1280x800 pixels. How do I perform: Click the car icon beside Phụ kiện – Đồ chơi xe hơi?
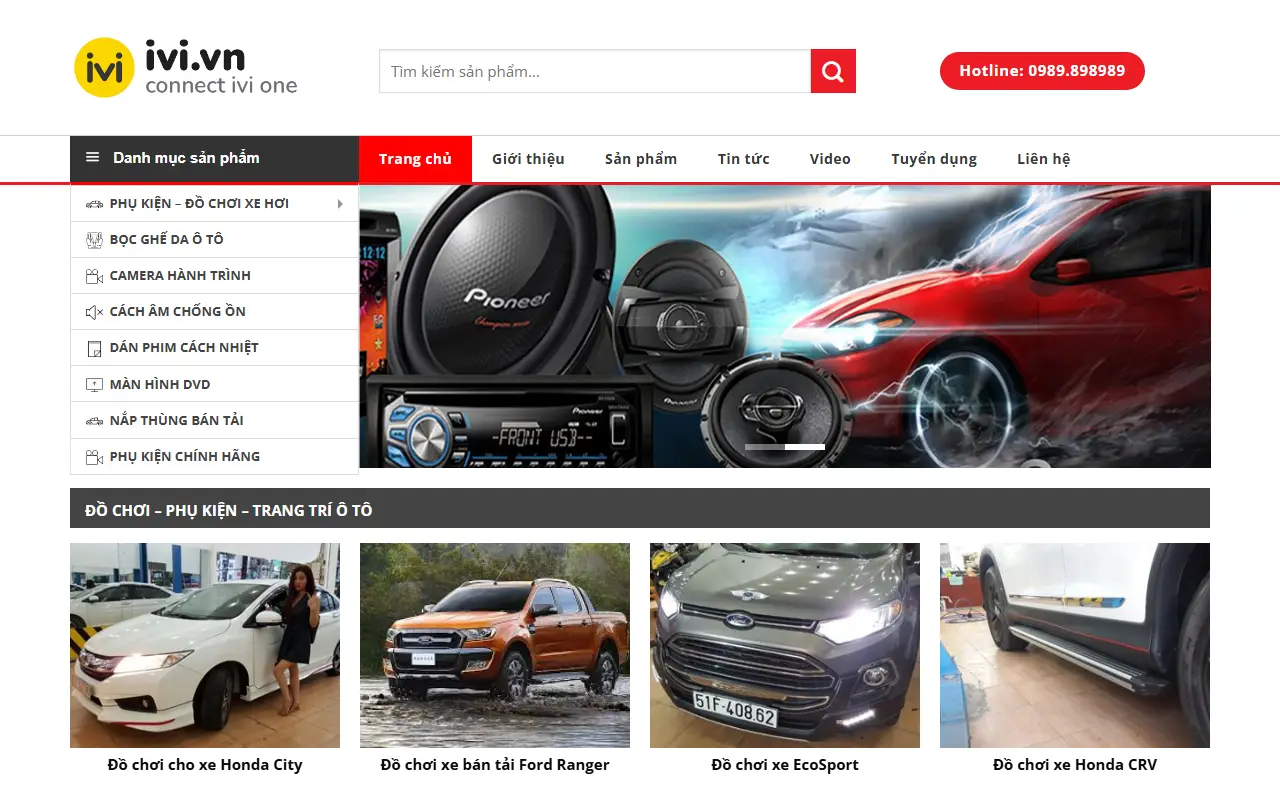pyautogui.click(x=94, y=204)
